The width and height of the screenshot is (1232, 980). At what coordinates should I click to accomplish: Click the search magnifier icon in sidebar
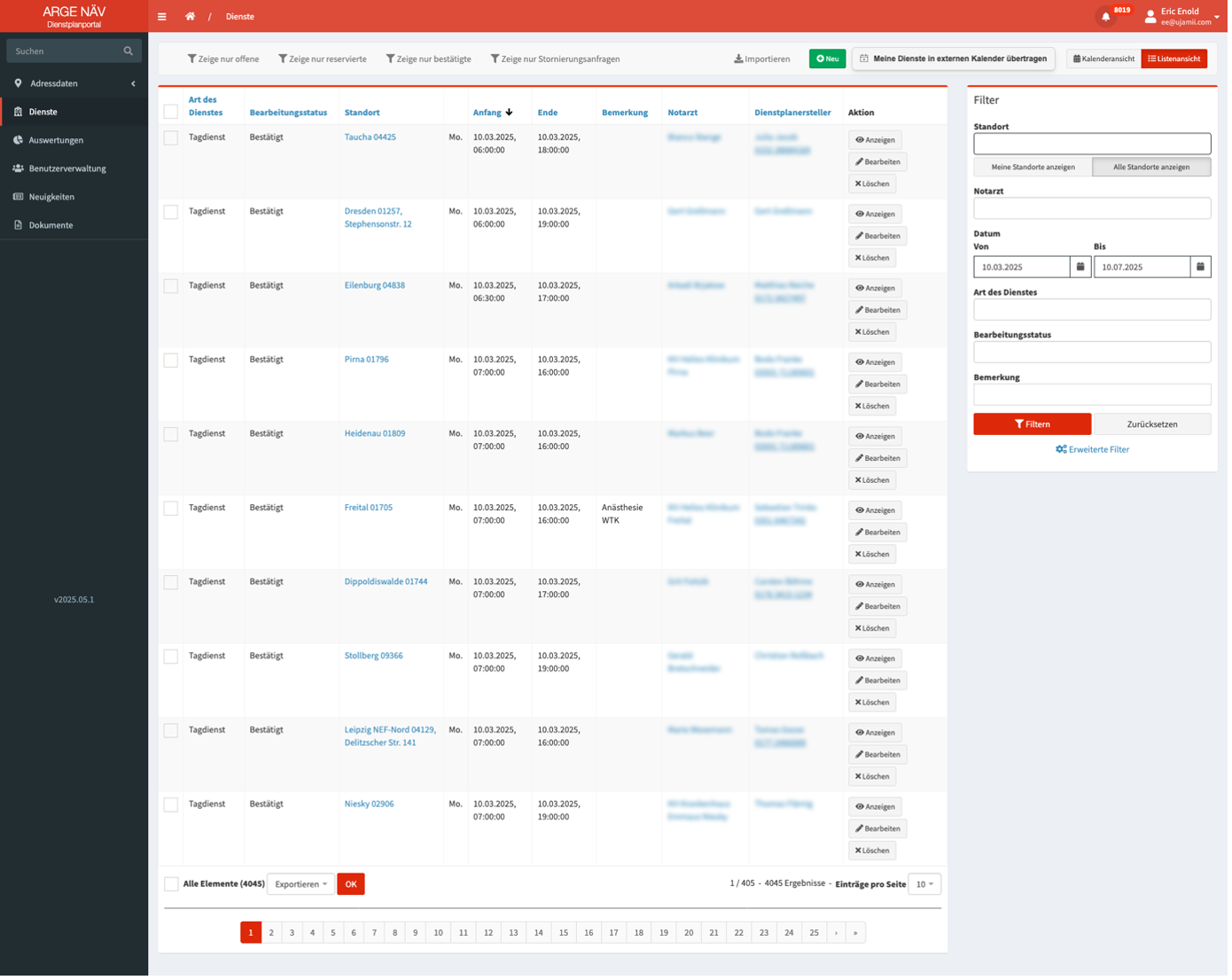[129, 51]
